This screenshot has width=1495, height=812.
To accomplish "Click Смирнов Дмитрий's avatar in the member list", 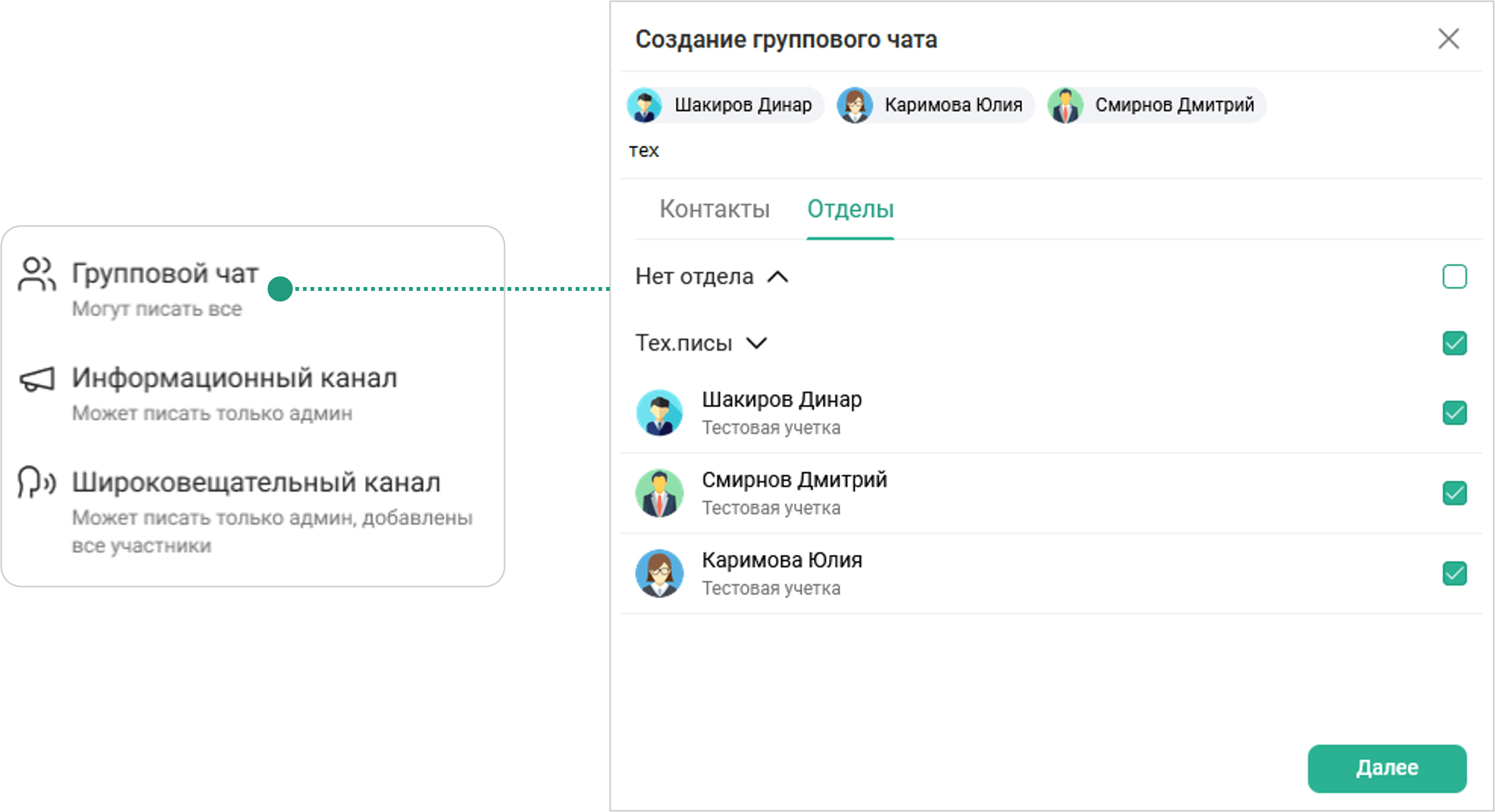I will coord(659,493).
